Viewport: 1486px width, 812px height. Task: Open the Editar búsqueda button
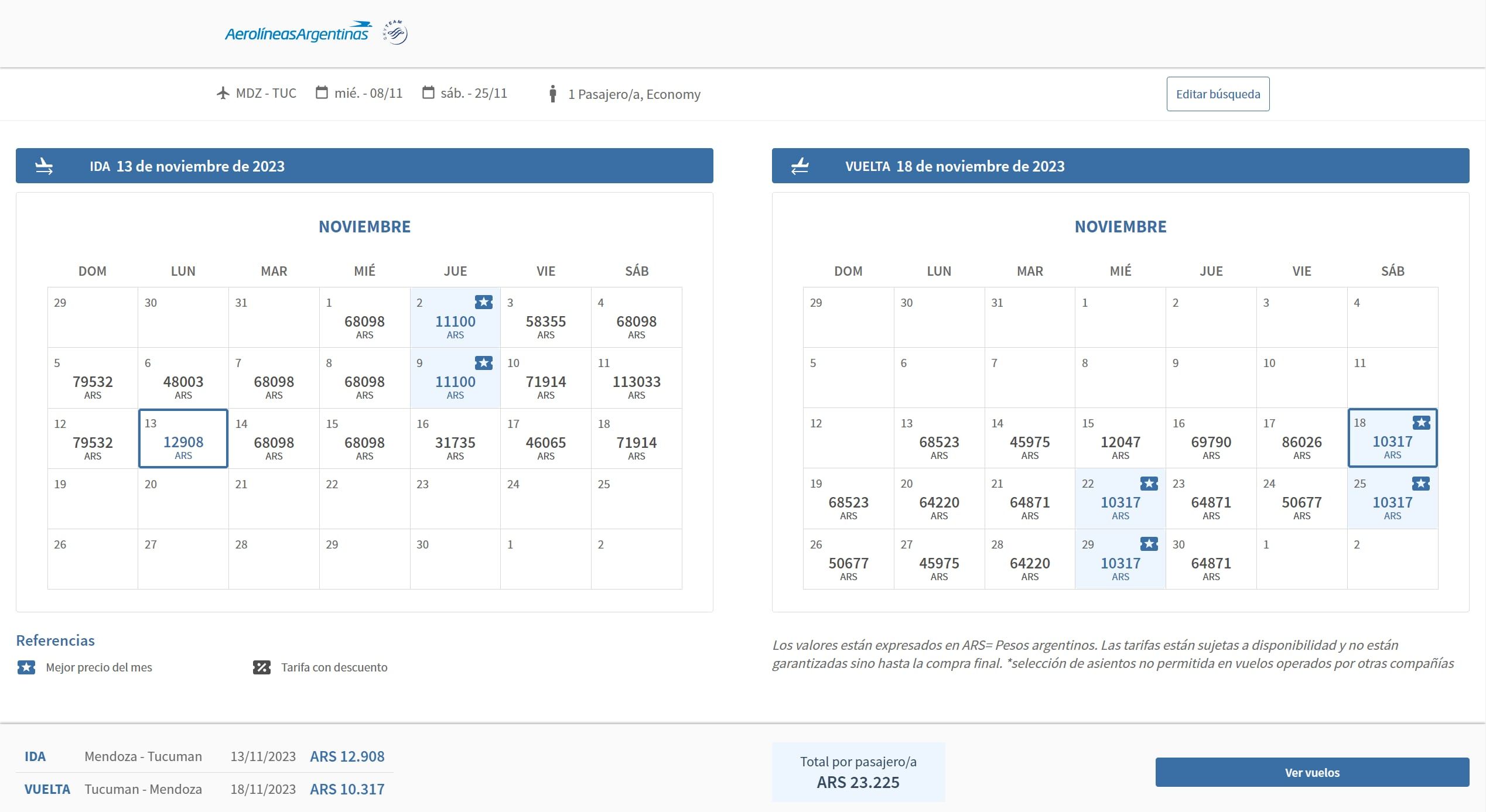tap(1218, 94)
